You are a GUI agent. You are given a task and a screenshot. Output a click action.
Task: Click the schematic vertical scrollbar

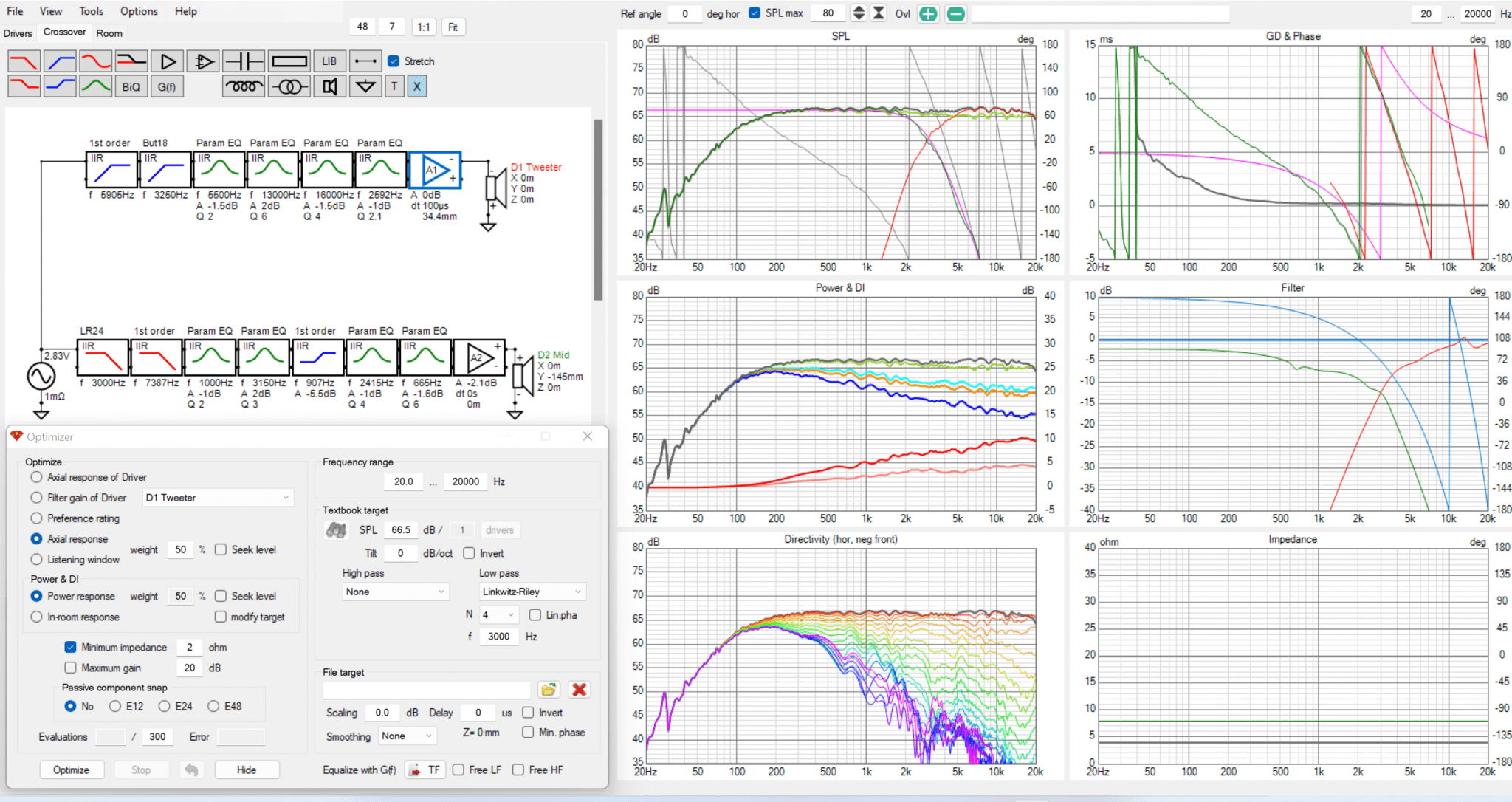point(598,210)
